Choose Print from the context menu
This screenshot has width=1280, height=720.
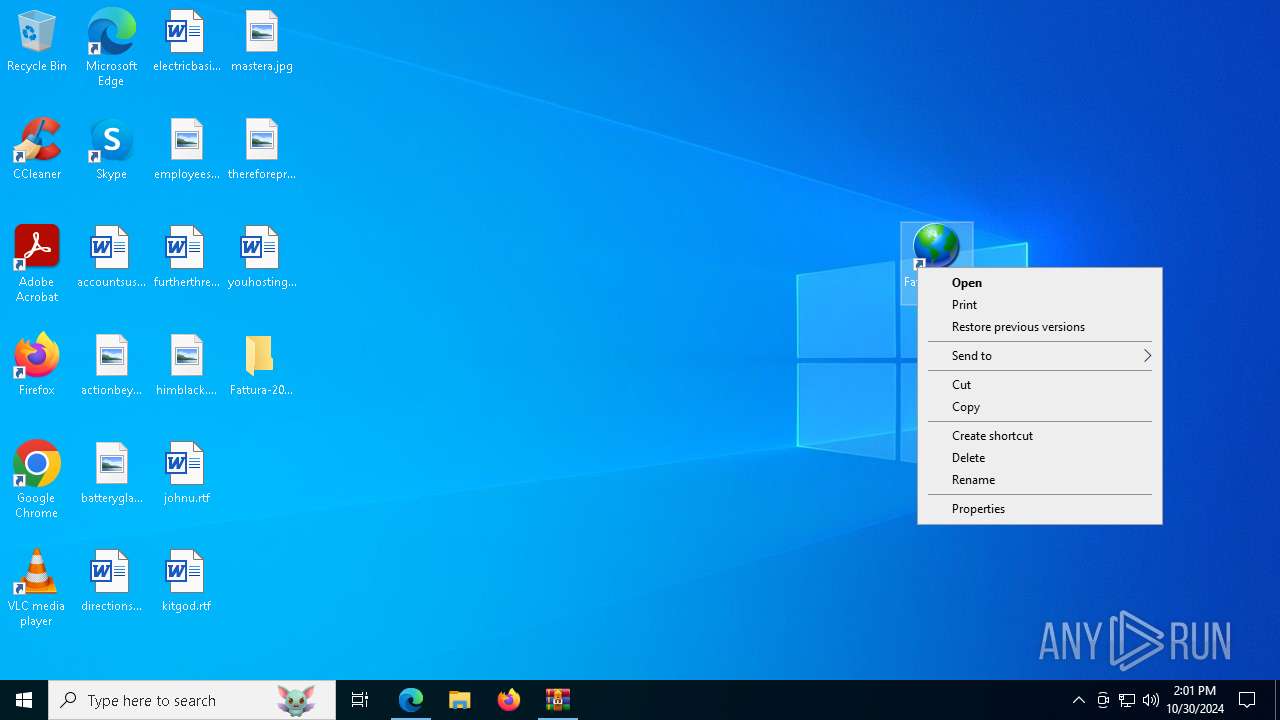(1040, 305)
